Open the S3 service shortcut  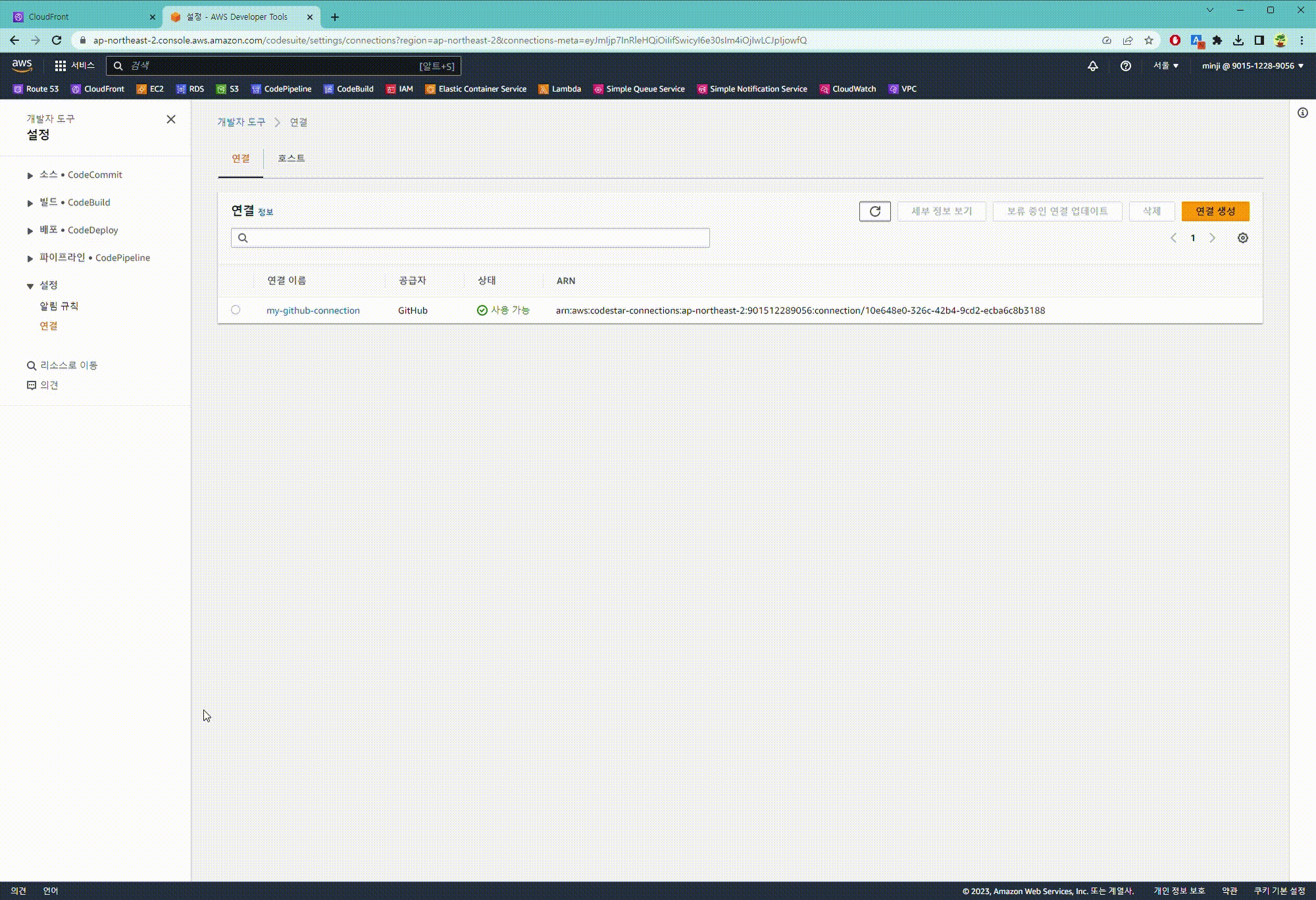(228, 88)
